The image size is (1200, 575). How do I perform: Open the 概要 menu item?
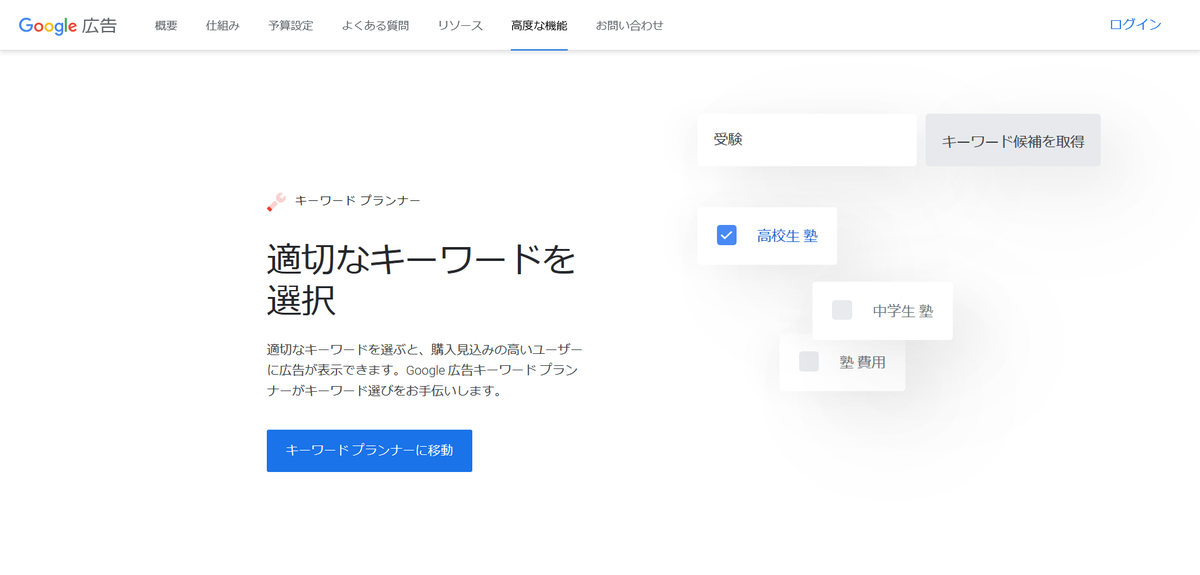coord(166,25)
